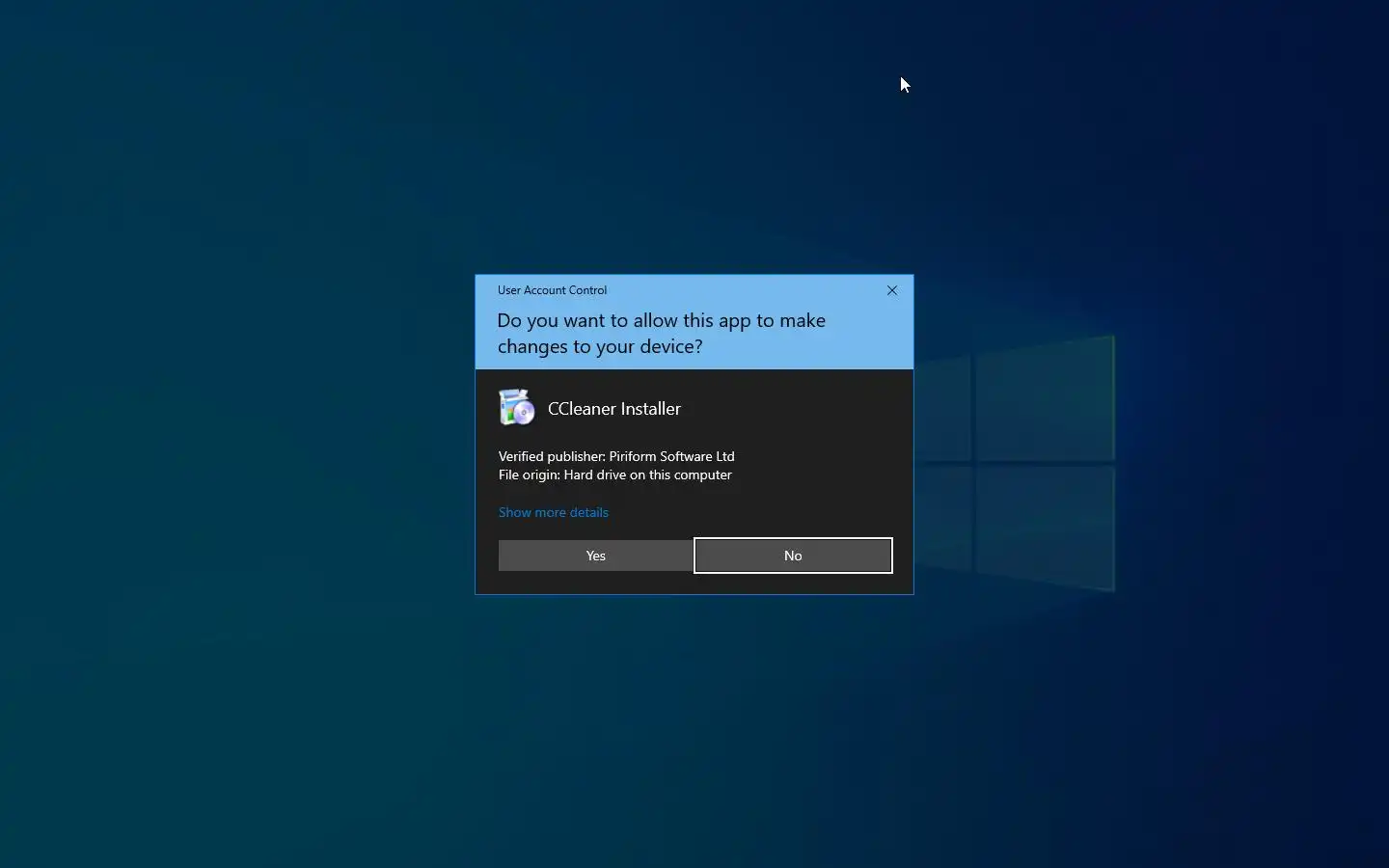Click Yes to allow CCleaner Installer

(595, 556)
